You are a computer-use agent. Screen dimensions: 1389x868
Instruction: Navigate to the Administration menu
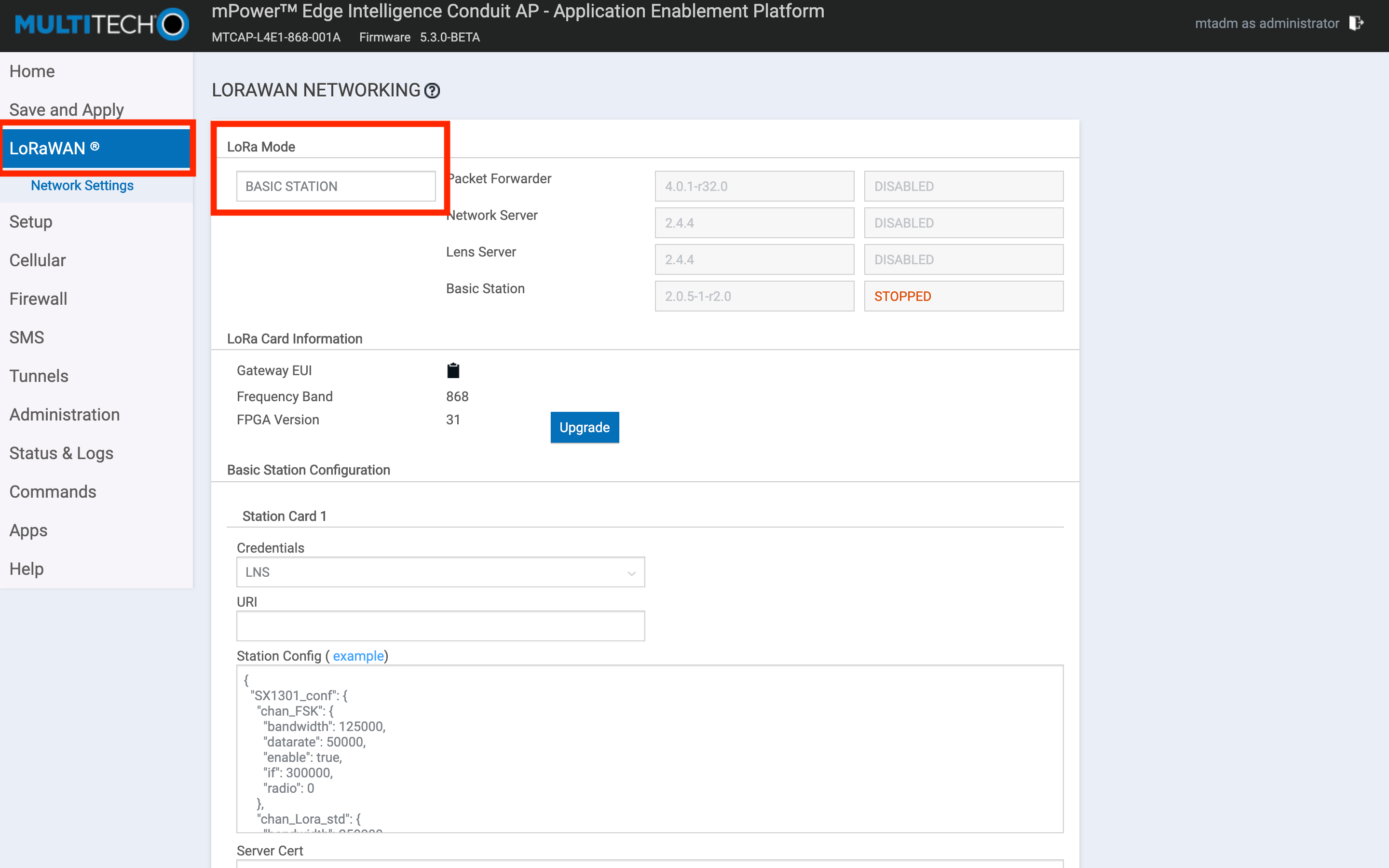(x=65, y=415)
